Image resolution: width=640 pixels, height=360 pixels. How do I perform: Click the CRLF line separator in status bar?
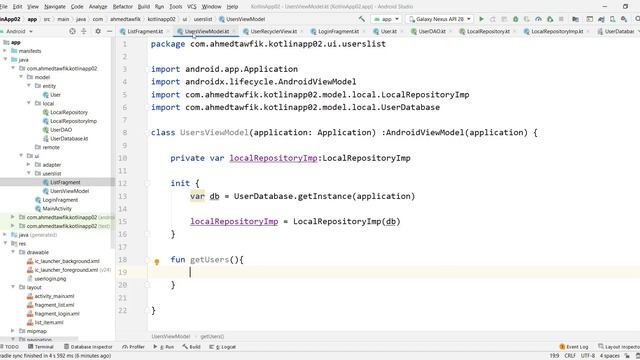point(570,356)
